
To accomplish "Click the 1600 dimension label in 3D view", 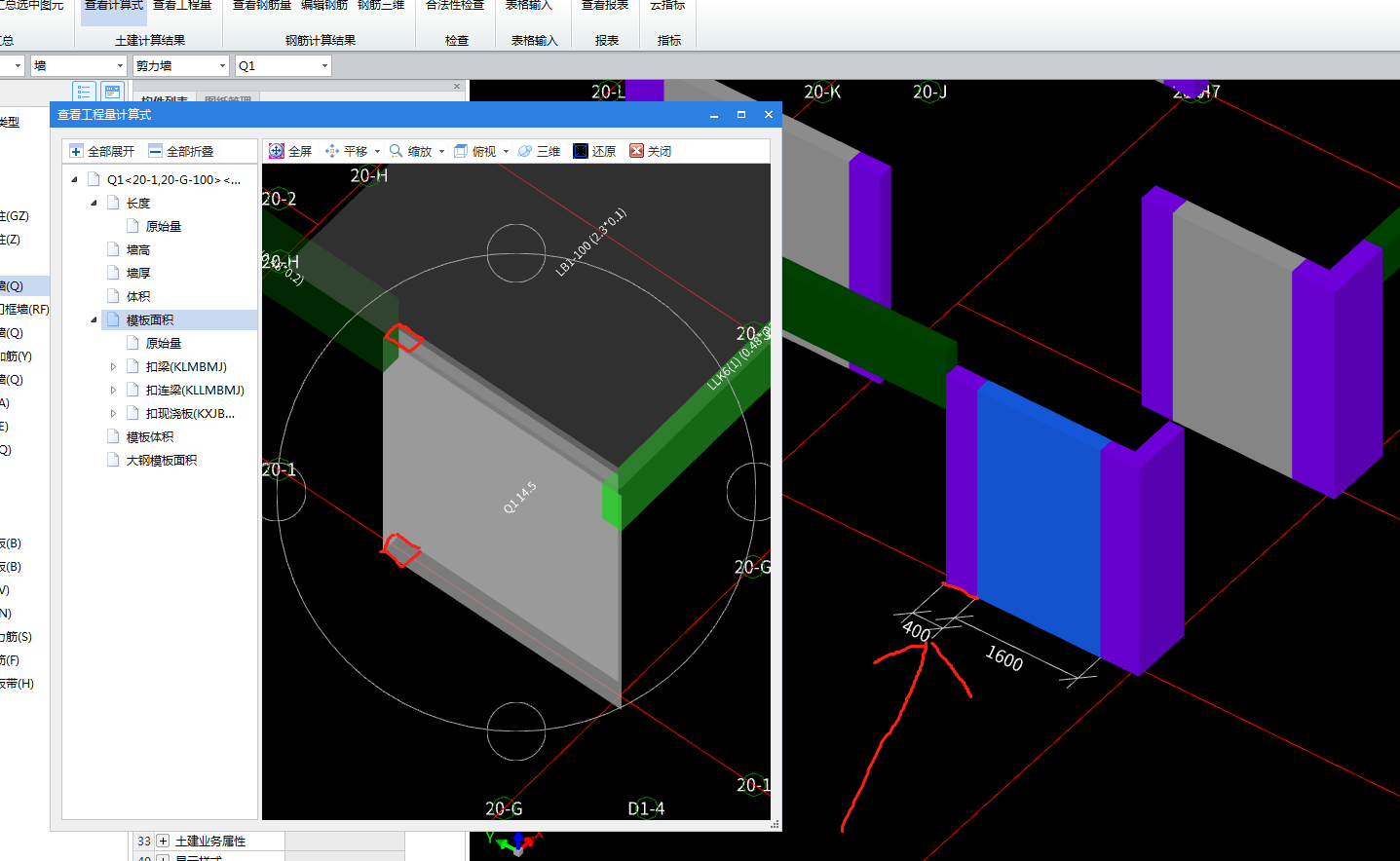I will point(1004,659).
